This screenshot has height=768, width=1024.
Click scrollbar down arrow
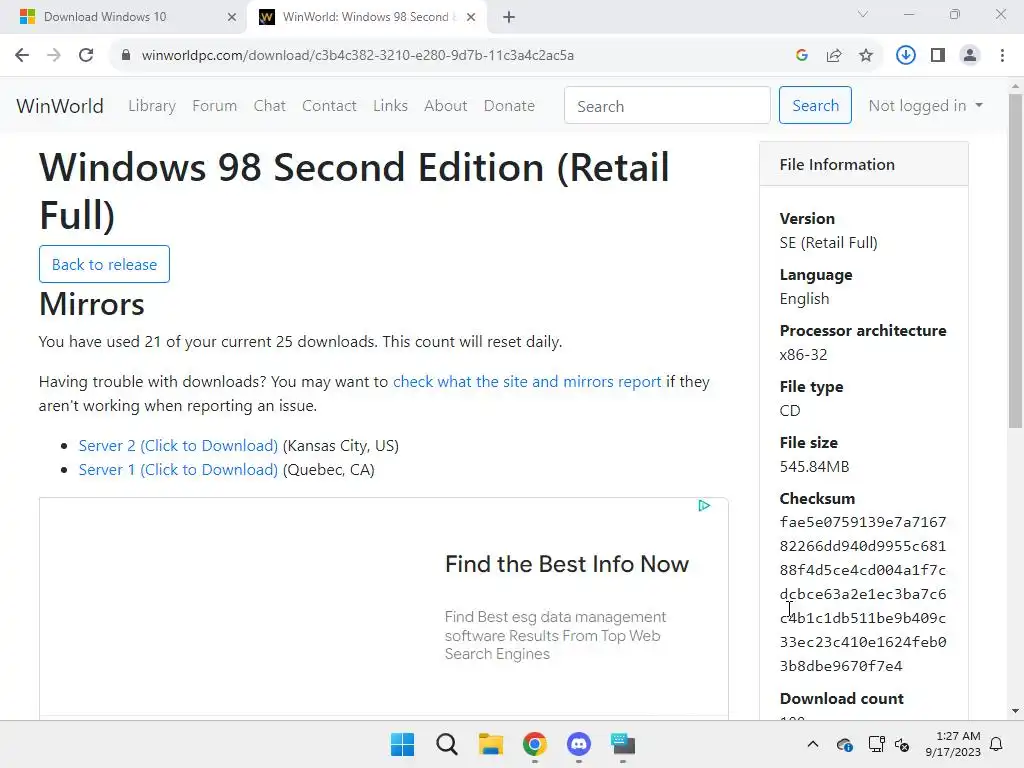coord(1015,711)
